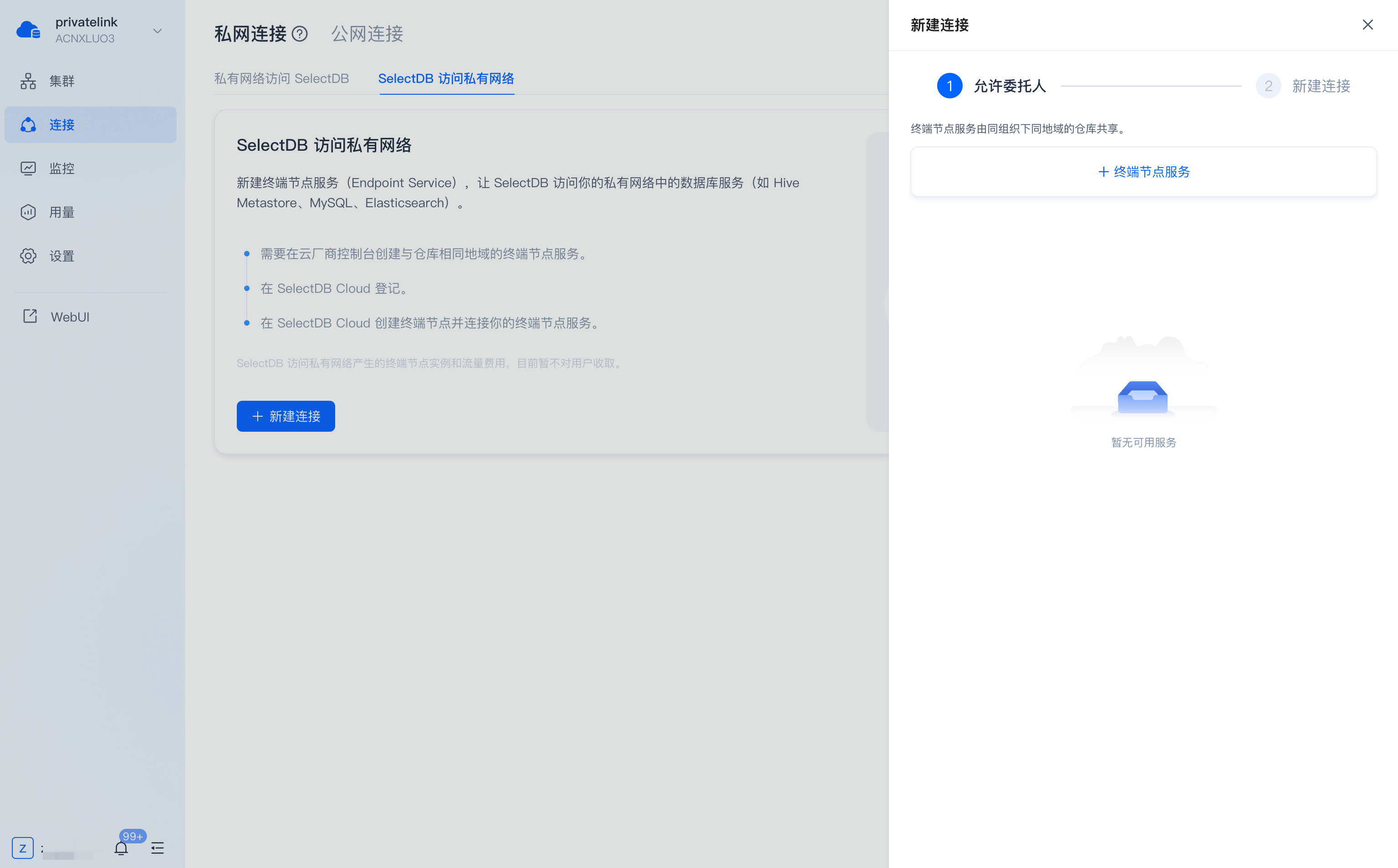The width and height of the screenshot is (1398, 868).
Task: Click the blue 新建连接 button
Action: click(286, 416)
